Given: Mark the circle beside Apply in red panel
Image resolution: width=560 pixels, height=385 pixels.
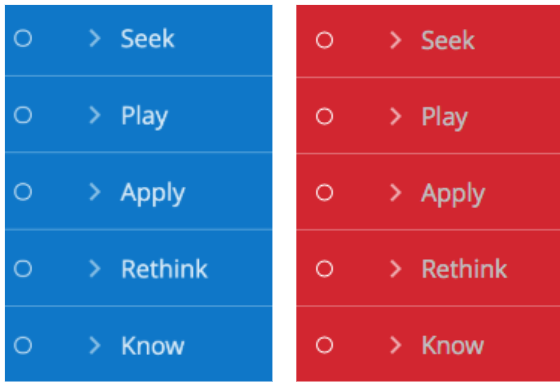Looking at the screenshot, I should click(x=325, y=192).
